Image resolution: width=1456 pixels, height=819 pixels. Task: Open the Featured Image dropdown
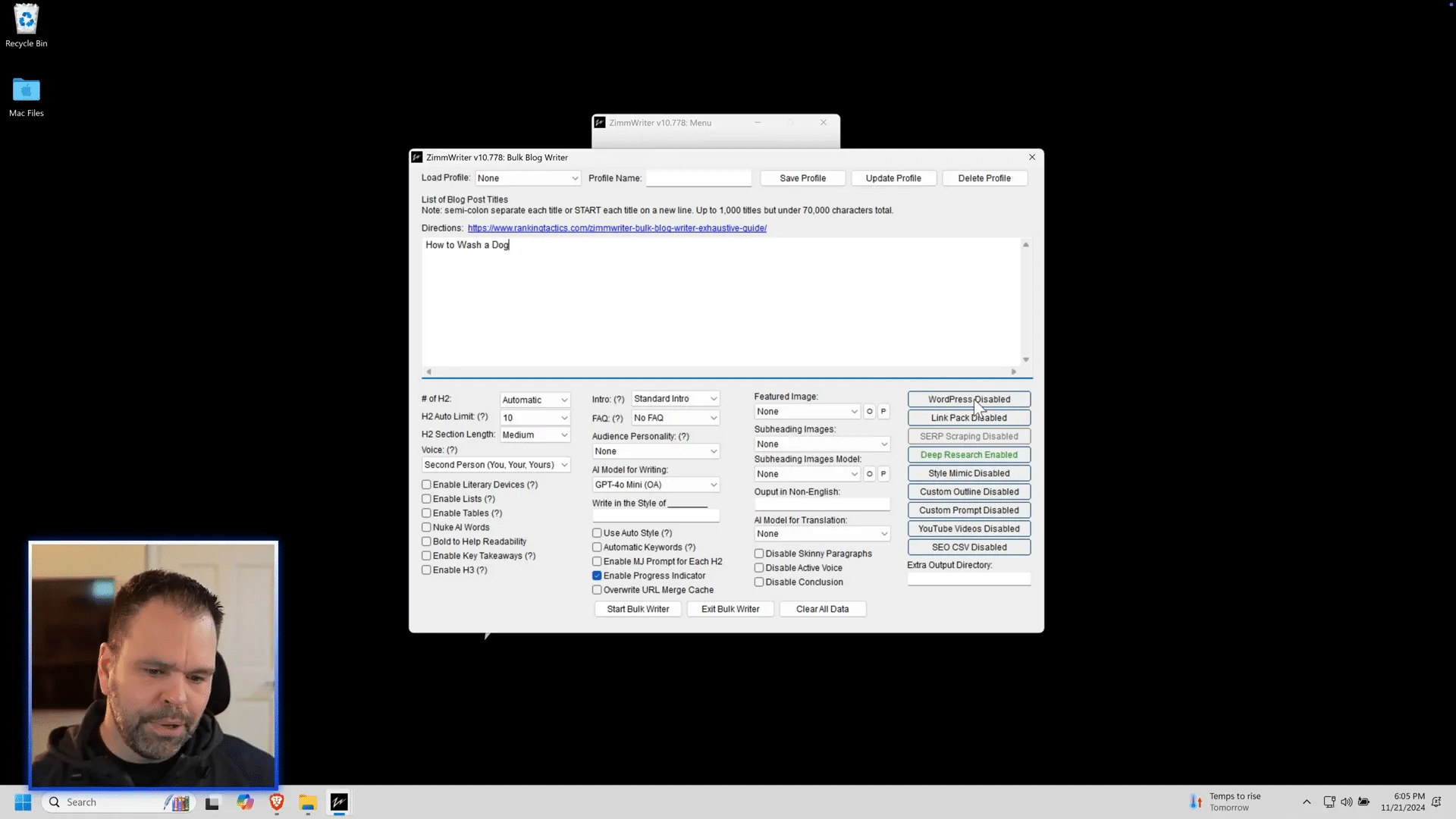(x=808, y=412)
